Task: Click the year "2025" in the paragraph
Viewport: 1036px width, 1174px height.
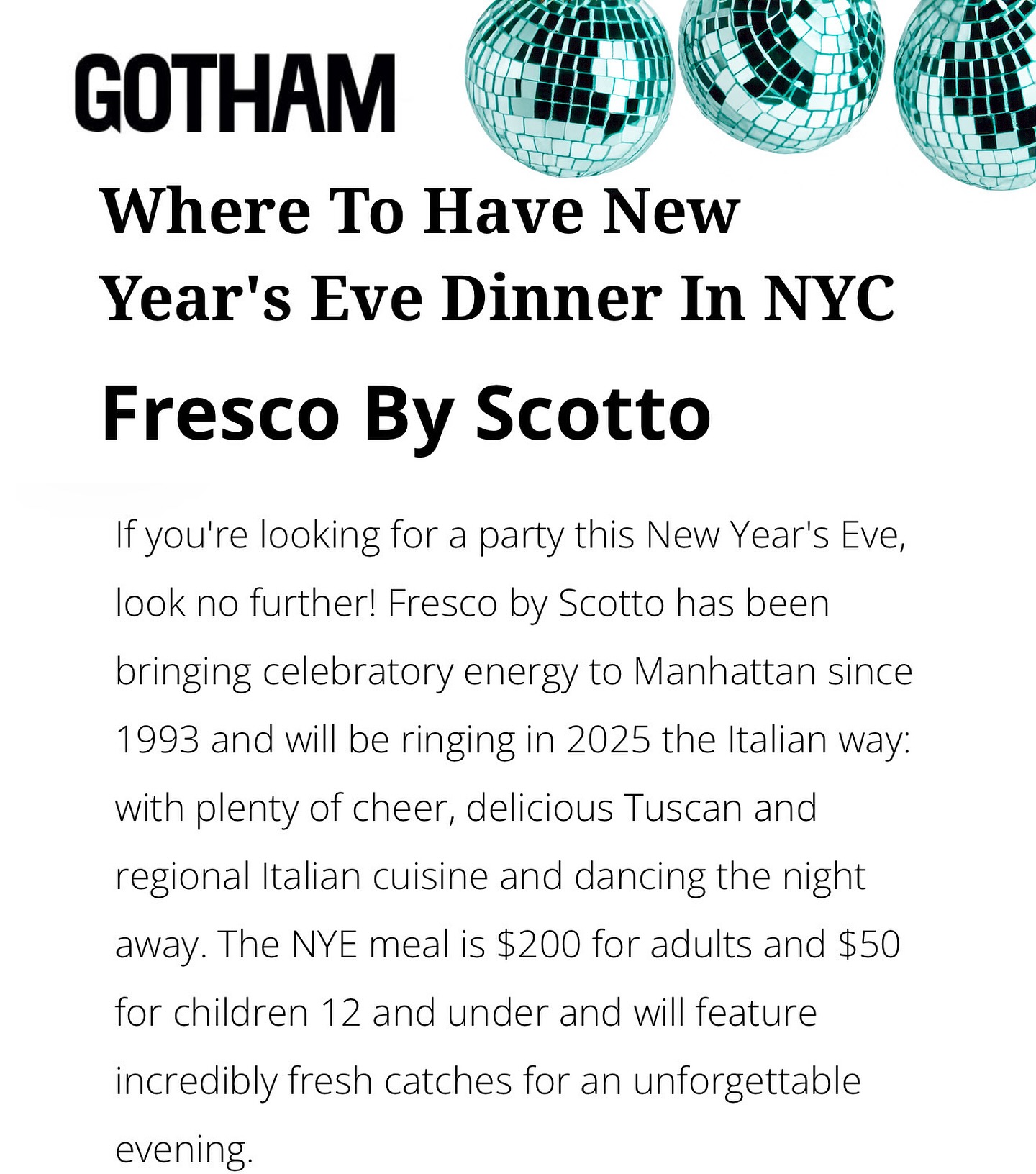Action: point(609,740)
